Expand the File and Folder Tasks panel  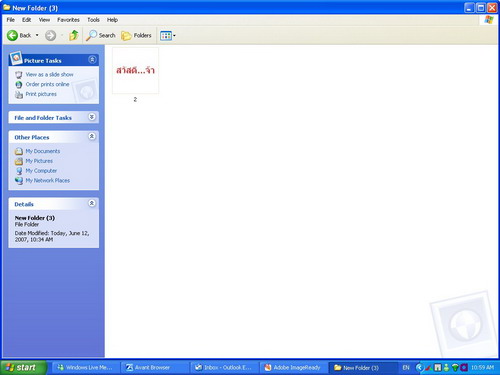92,117
